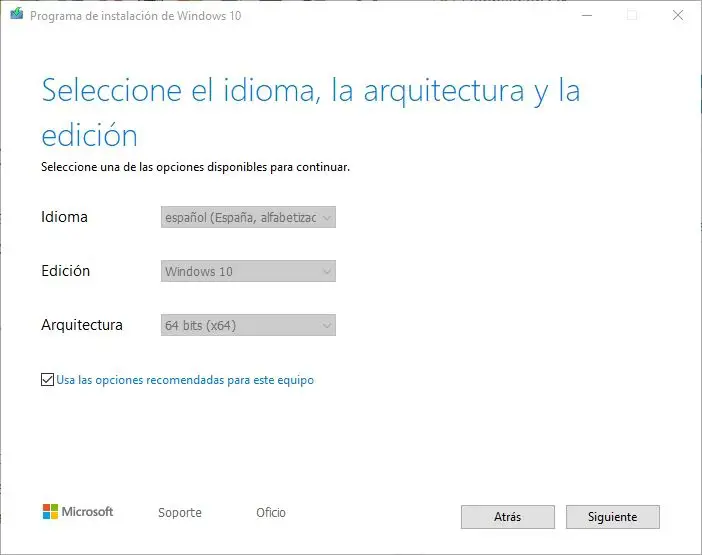Viewport: 702px width, 555px height.
Task: Click the Arquitectura field label
Action: coord(82,325)
